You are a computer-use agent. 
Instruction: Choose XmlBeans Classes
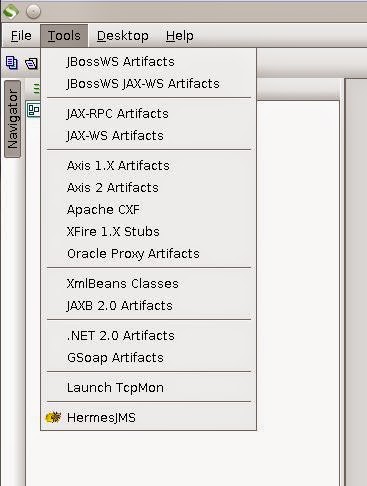tap(148, 284)
